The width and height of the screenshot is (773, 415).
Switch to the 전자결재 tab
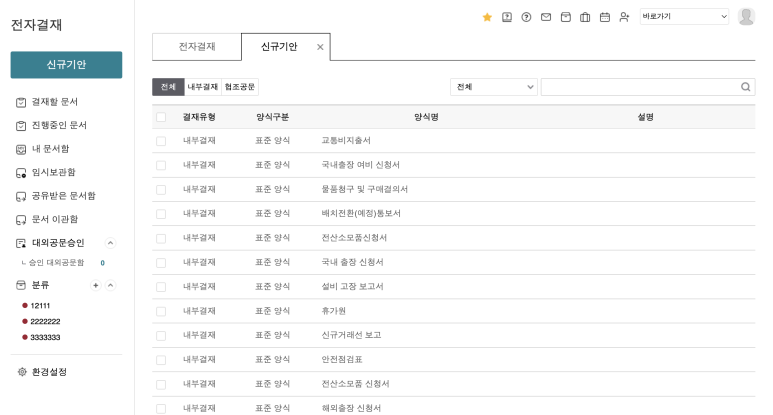click(197, 47)
